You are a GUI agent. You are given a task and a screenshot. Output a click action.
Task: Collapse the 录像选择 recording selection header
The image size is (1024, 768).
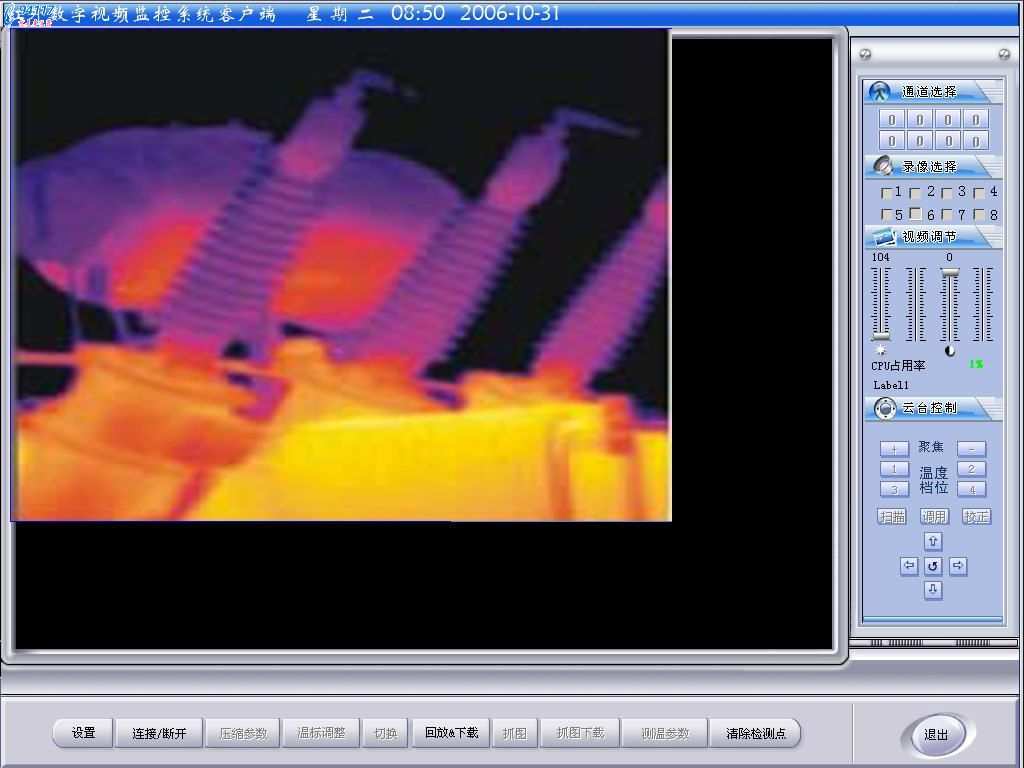pos(930,167)
